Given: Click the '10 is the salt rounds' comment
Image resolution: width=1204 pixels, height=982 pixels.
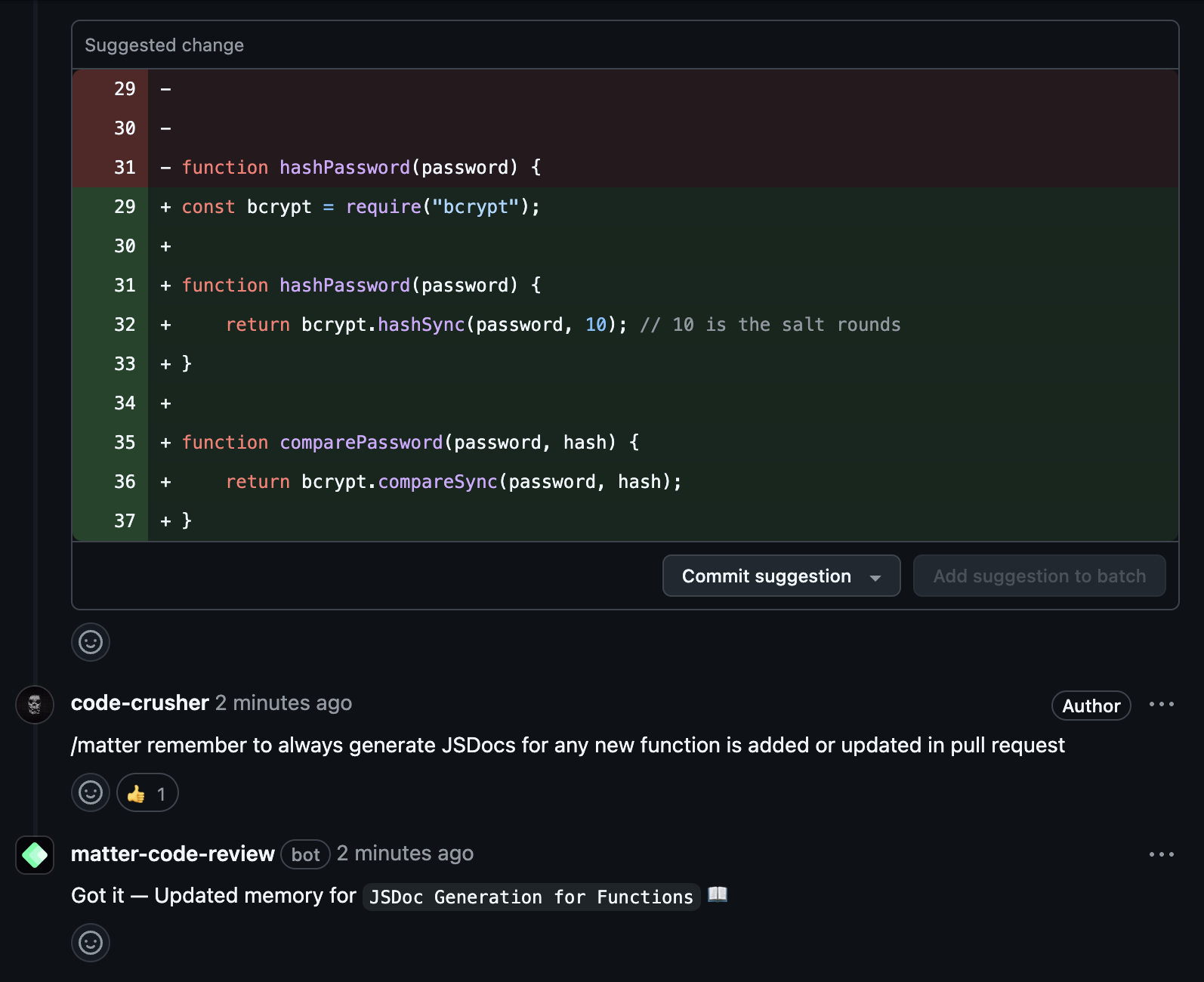Looking at the screenshot, I should tap(770, 325).
